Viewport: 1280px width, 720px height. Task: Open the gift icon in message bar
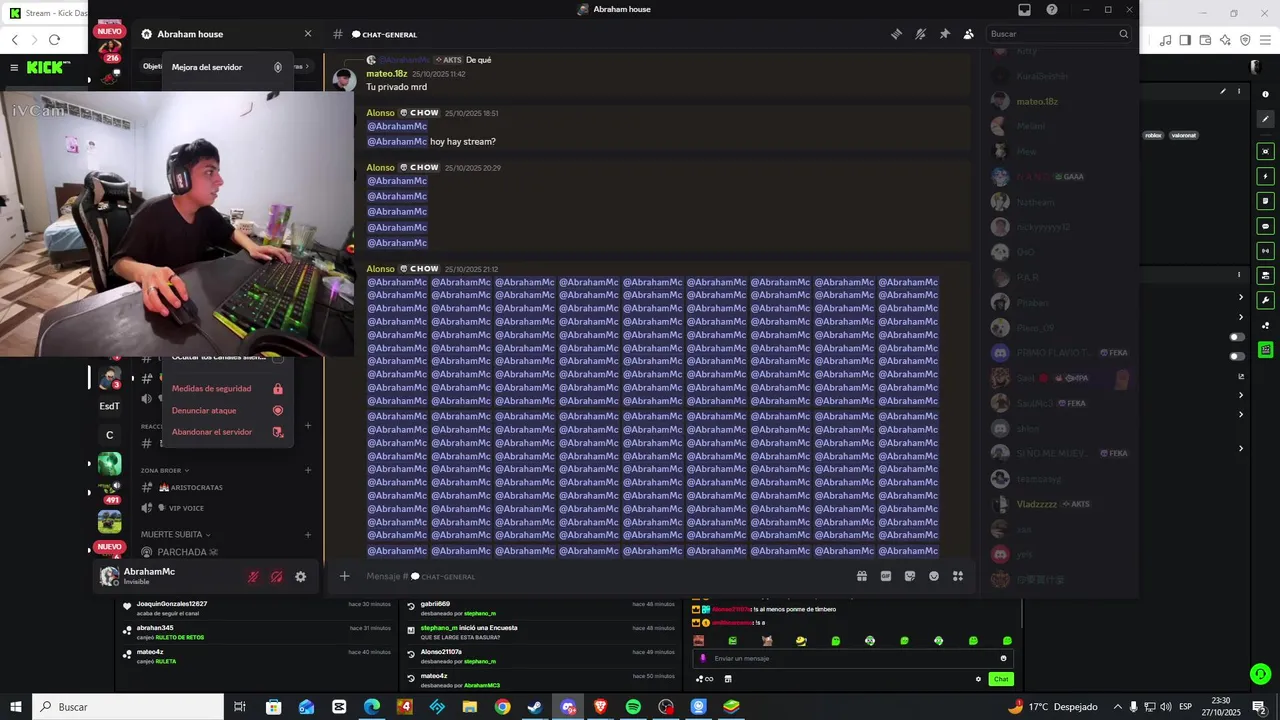click(862, 576)
